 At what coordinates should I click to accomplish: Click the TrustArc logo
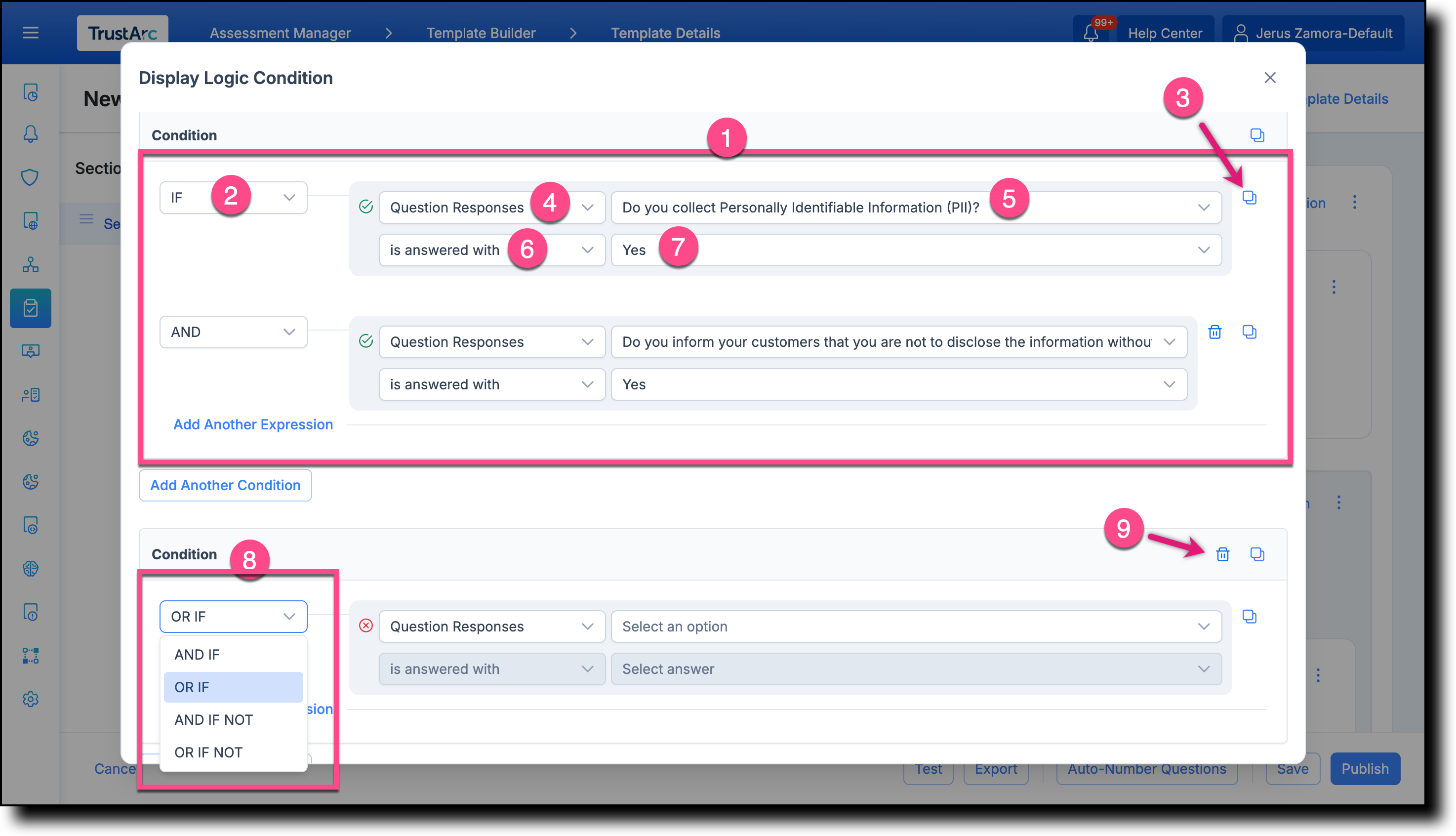pos(122,33)
